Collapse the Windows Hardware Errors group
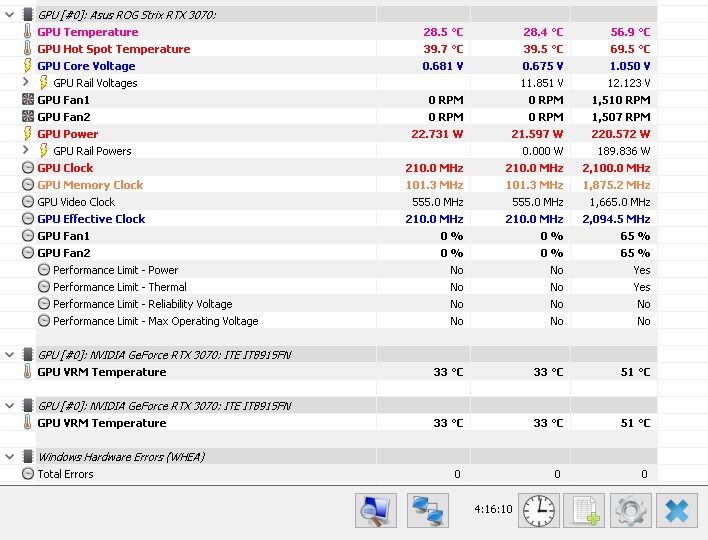The image size is (708, 540). click(9, 457)
